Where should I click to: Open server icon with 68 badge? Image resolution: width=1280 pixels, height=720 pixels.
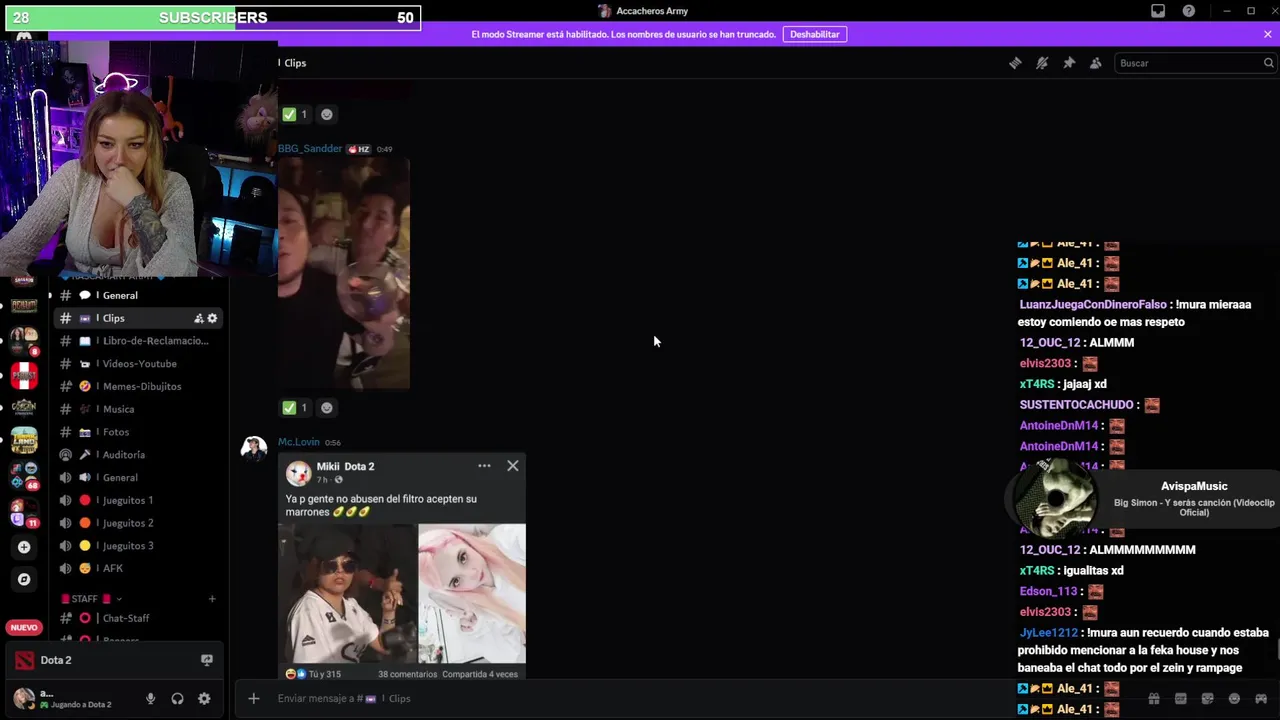pos(24,475)
